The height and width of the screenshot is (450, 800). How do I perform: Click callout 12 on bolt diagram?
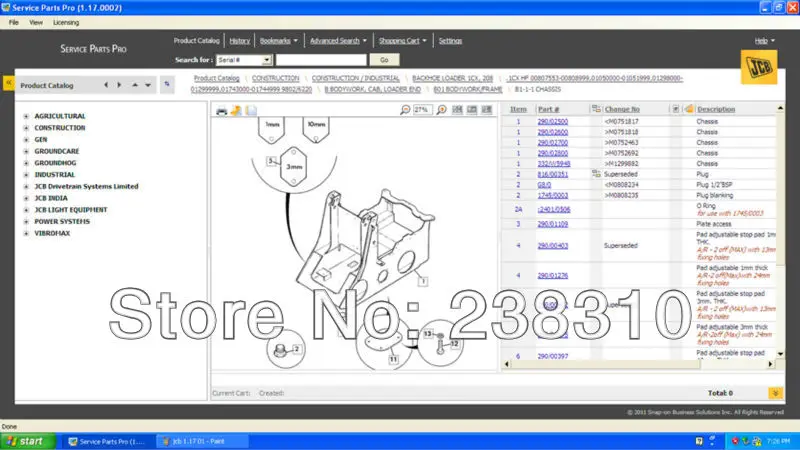pyautogui.click(x=454, y=344)
